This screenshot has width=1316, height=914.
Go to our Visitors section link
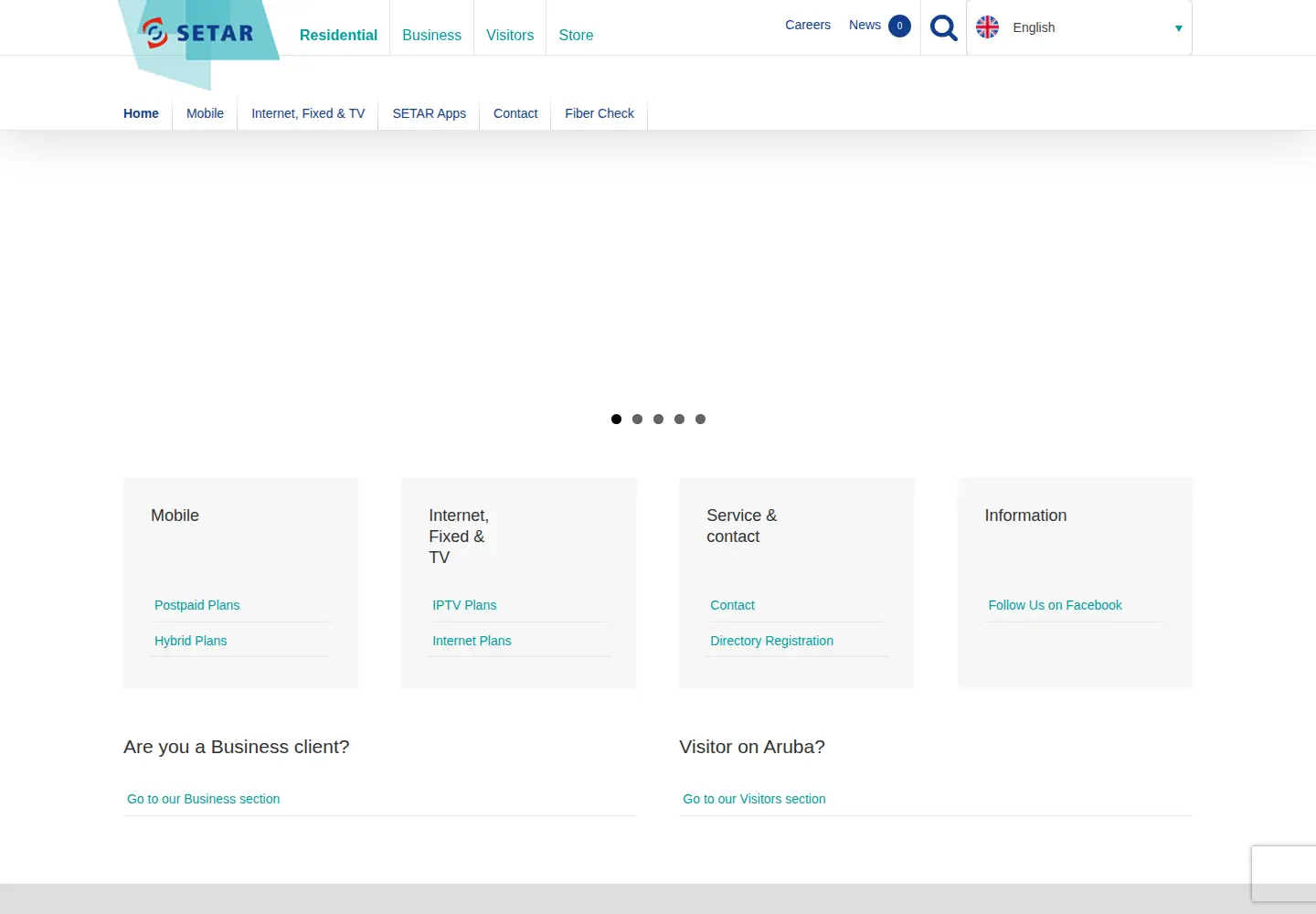[x=754, y=799]
